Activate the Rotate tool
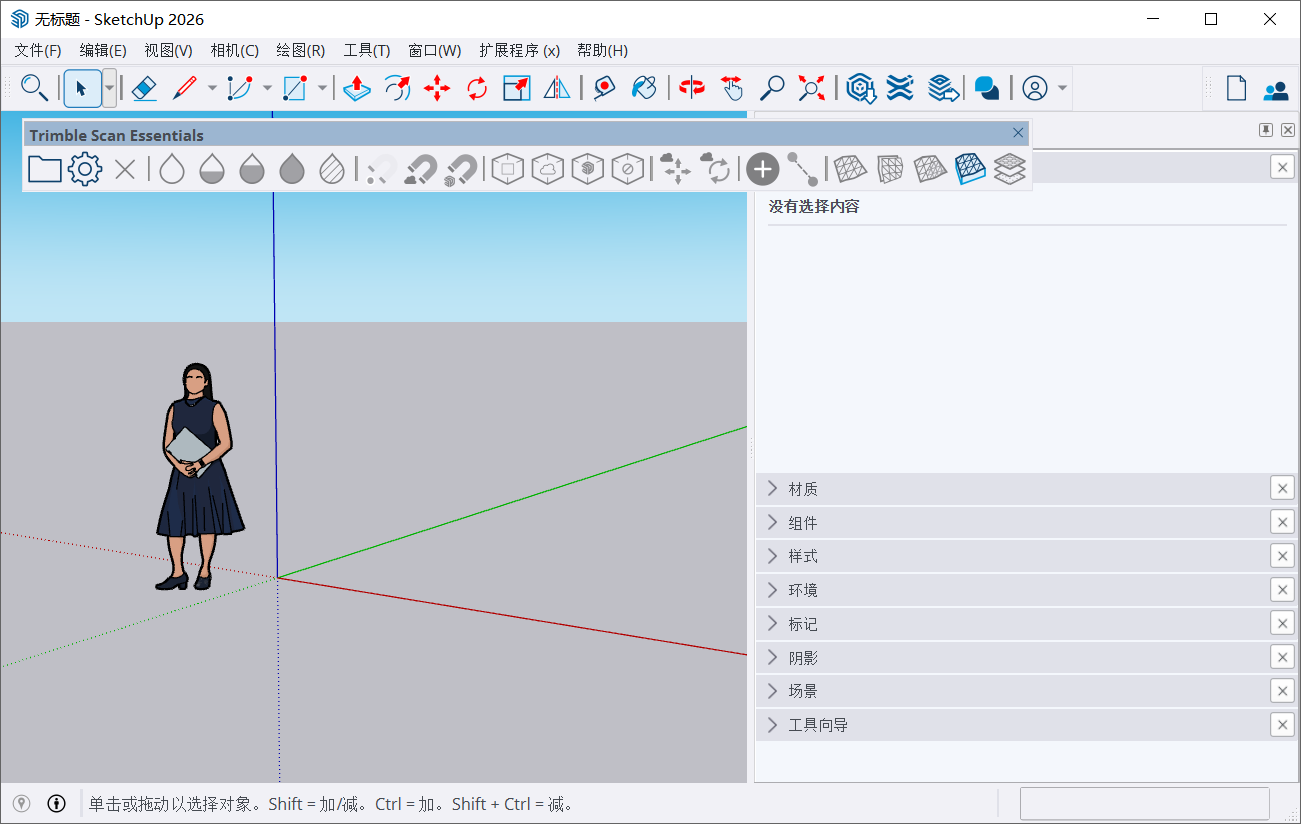 477,88
